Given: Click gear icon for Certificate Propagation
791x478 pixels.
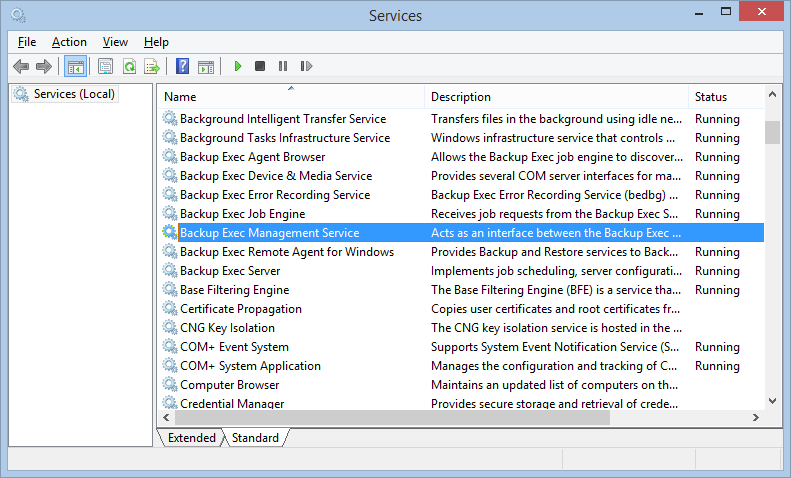Looking at the screenshot, I should coord(170,309).
